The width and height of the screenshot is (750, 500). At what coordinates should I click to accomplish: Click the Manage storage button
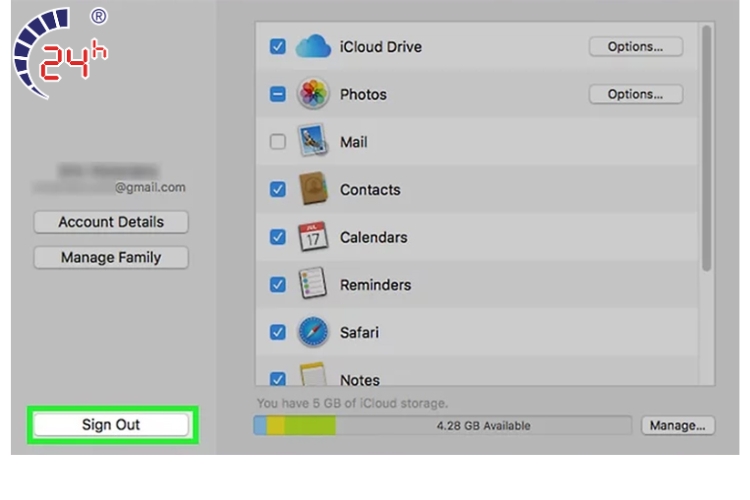coord(678,425)
